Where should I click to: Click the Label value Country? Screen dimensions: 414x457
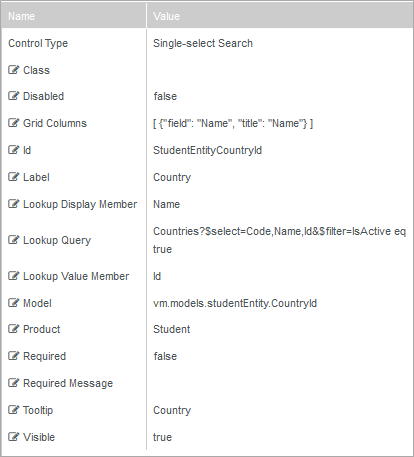[x=172, y=177]
